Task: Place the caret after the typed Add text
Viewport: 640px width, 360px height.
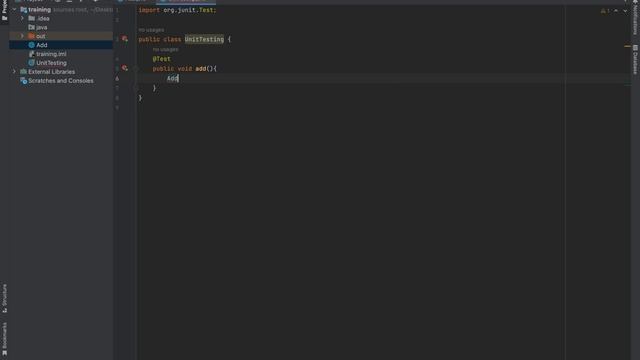Action: [179, 78]
